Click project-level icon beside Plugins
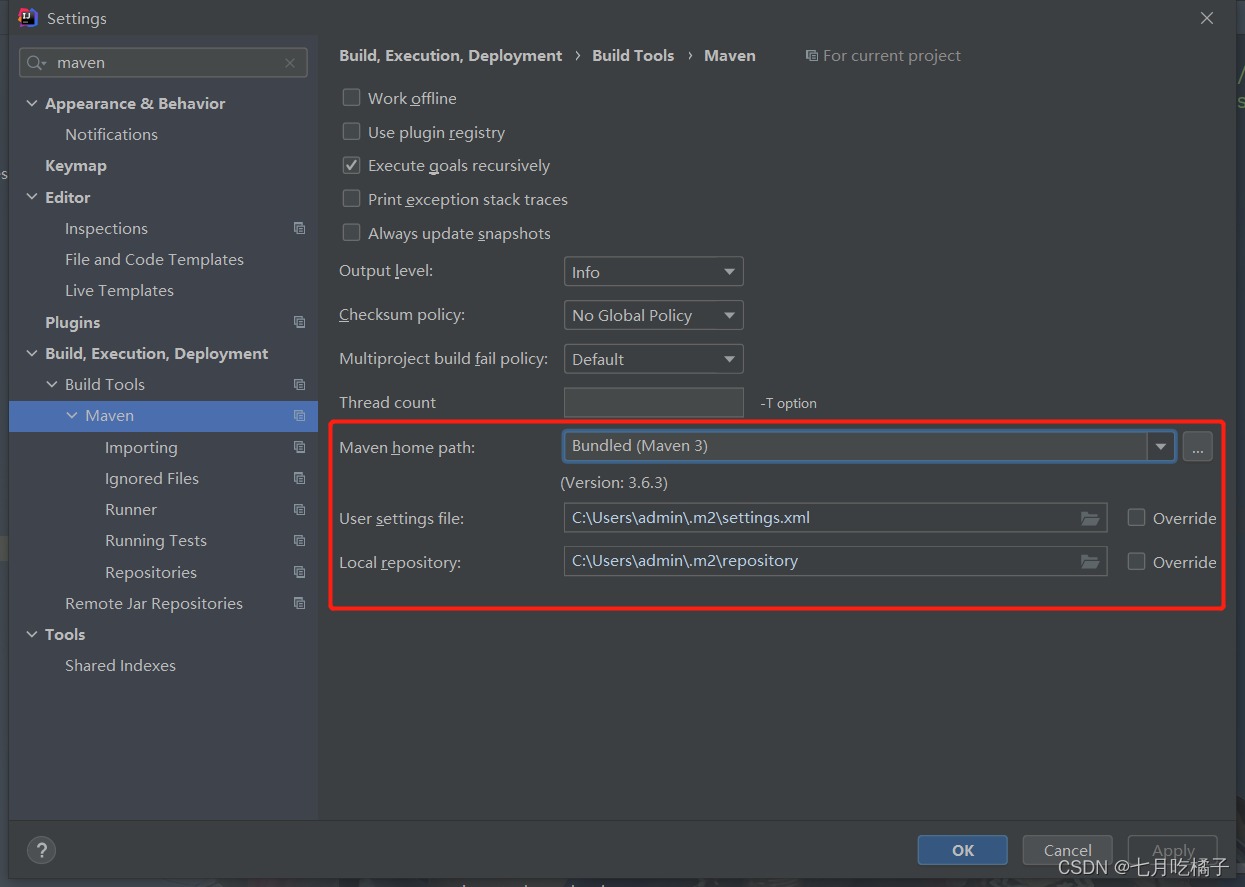Viewport: 1245px width, 887px height. [x=299, y=322]
